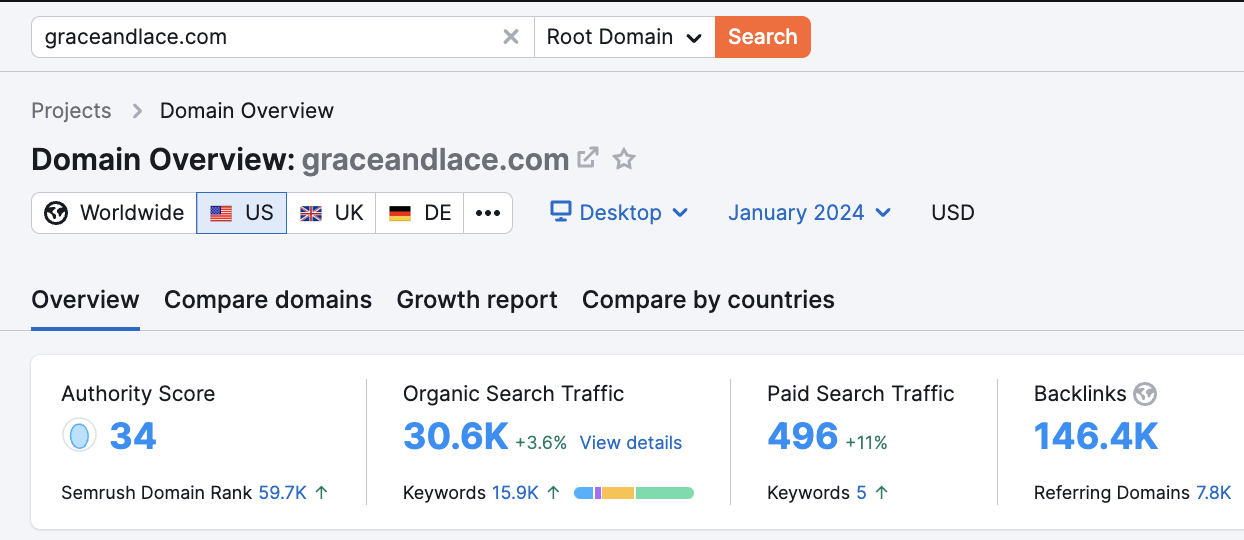
Task: Click the globe icon next to Backlinks
Action: tap(1145, 394)
